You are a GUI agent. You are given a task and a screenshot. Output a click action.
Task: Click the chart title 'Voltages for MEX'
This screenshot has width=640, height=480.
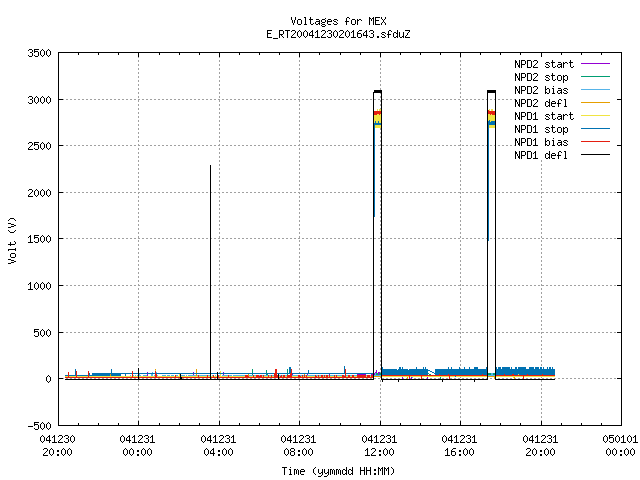point(338,21)
